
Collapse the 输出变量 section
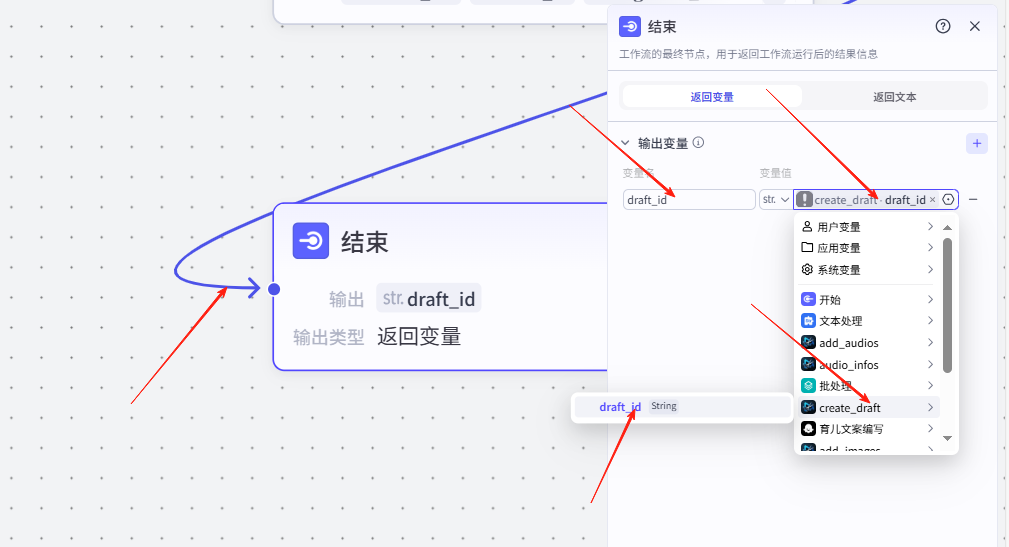tap(626, 143)
